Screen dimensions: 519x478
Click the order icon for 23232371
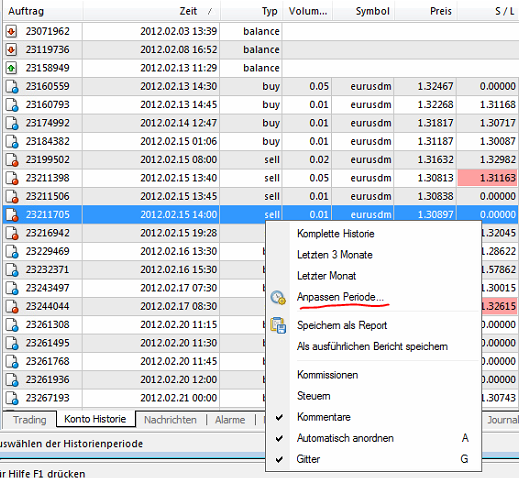12,270
